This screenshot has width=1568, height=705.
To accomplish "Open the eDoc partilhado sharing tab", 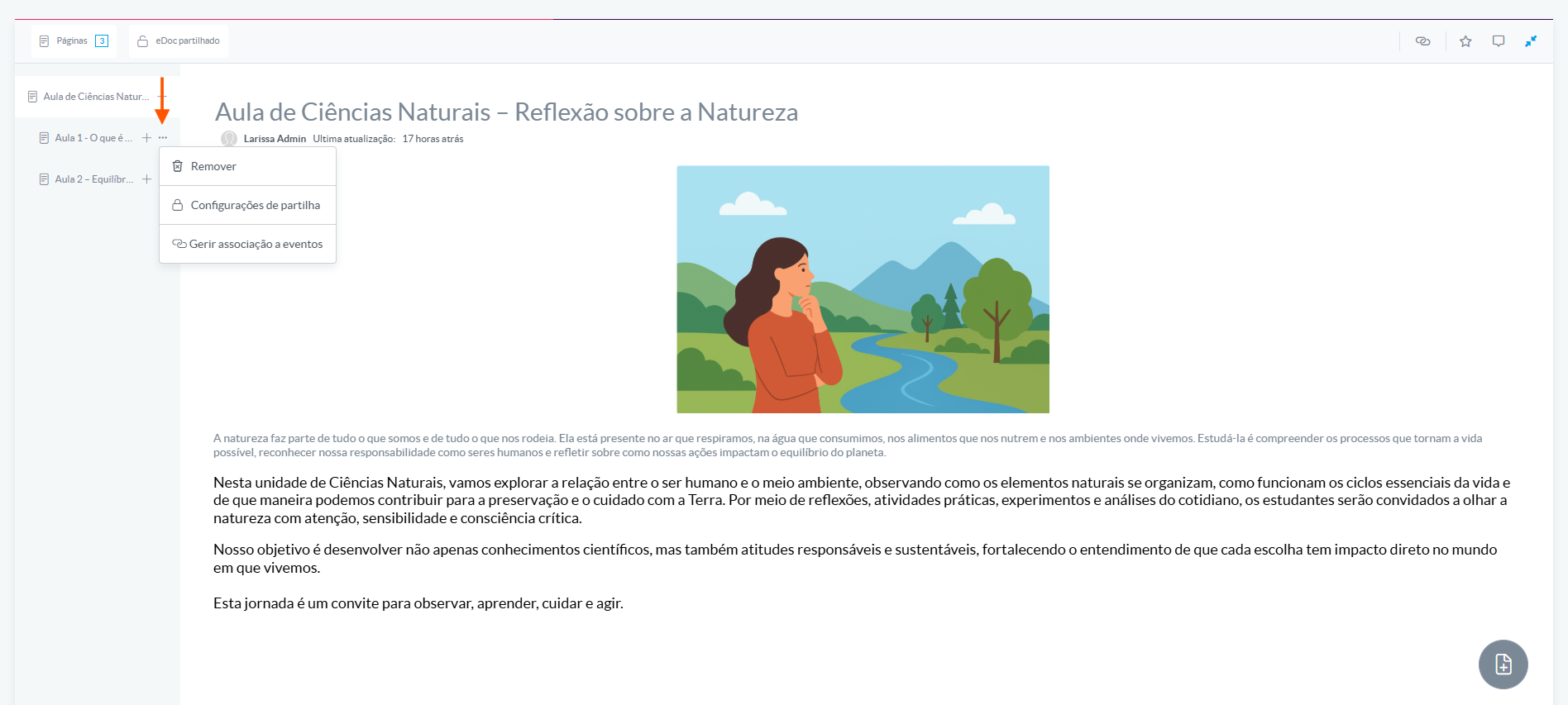I will pyautogui.click(x=179, y=40).
